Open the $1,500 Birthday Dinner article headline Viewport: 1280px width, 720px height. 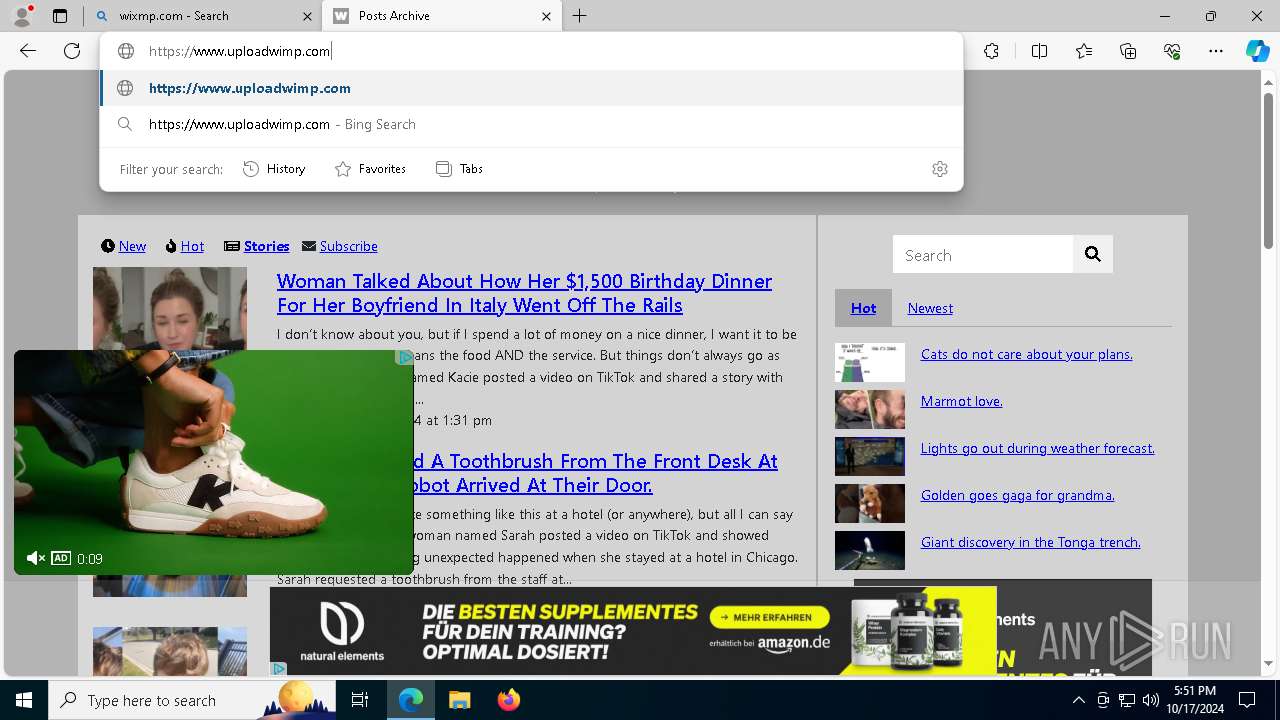tap(524, 293)
